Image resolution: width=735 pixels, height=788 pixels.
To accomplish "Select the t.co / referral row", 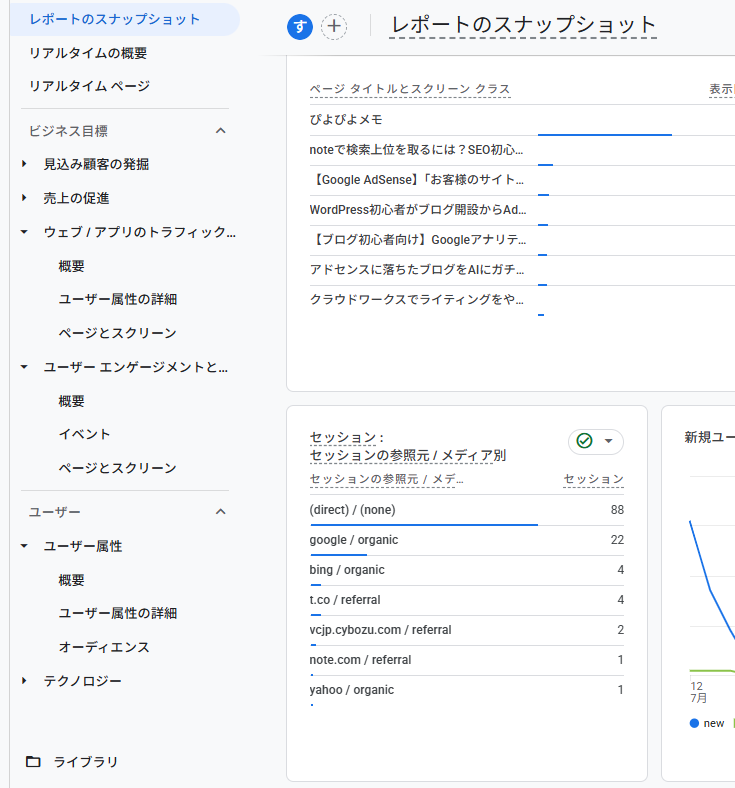I will tap(467, 600).
